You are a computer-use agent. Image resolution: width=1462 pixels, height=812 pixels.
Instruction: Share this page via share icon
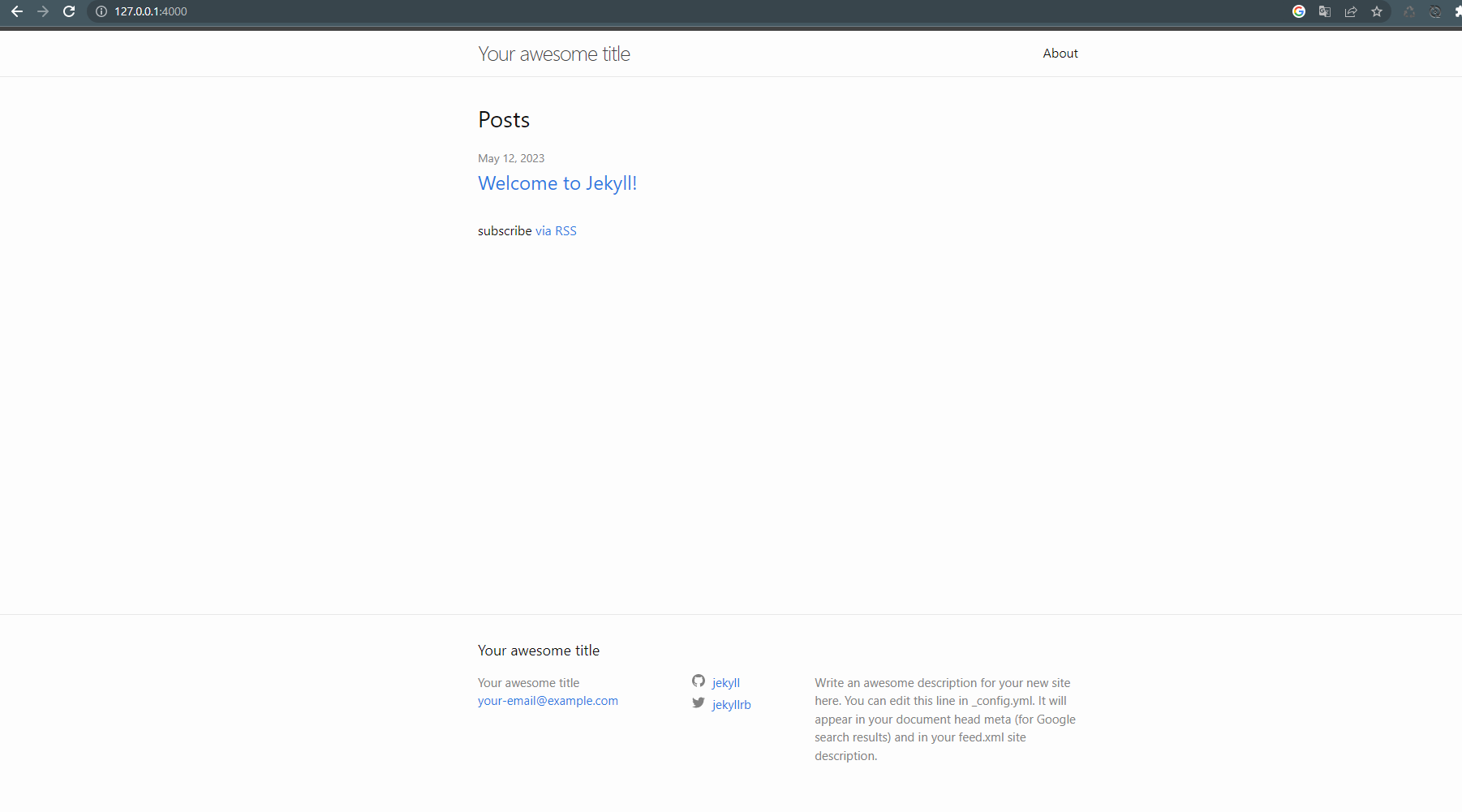click(x=1351, y=11)
